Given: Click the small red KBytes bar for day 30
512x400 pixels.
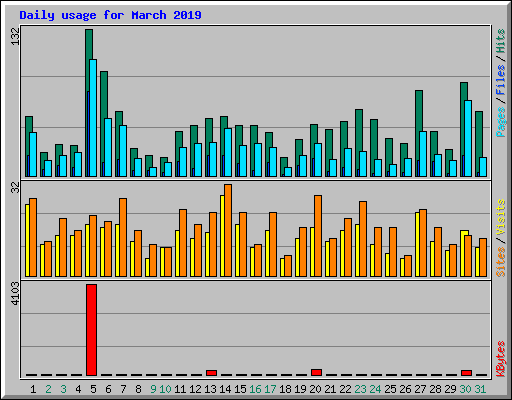Looking at the screenshot, I should pyautogui.click(x=466, y=373).
